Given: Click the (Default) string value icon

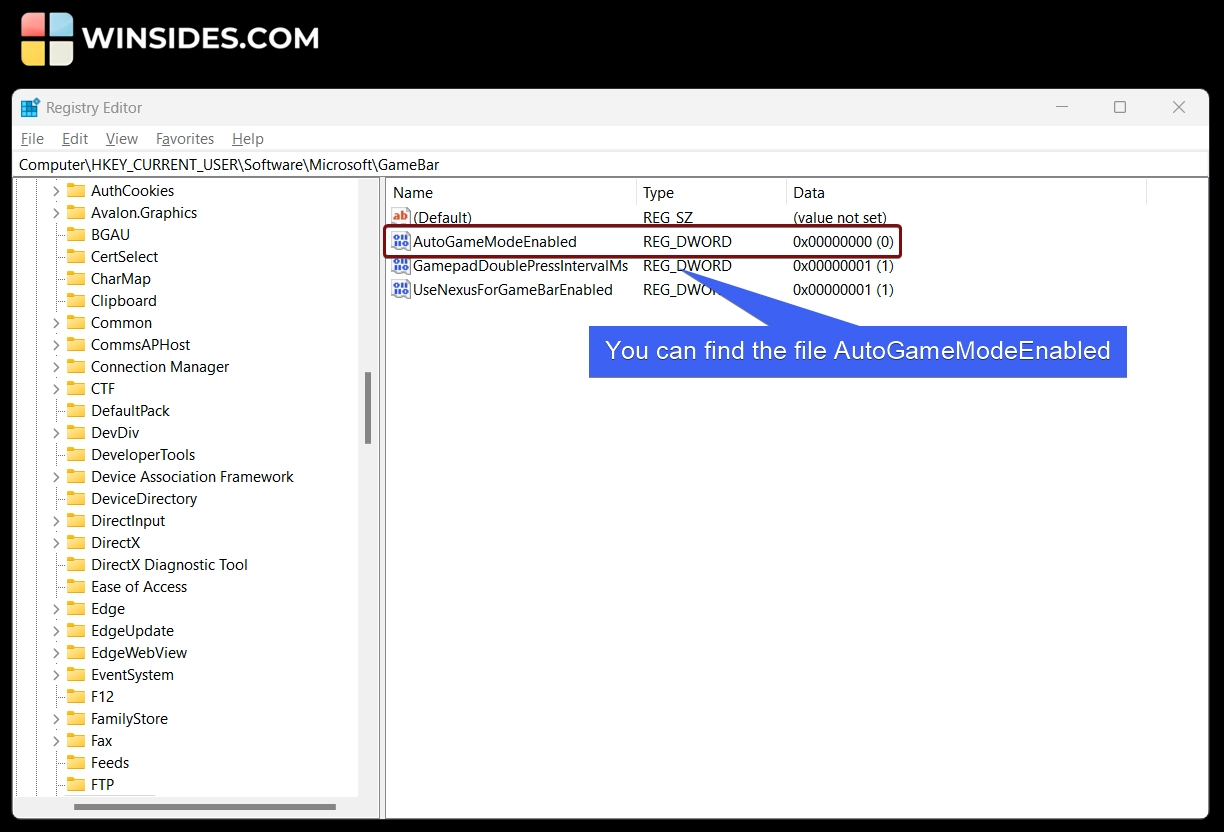Looking at the screenshot, I should (401, 217).
